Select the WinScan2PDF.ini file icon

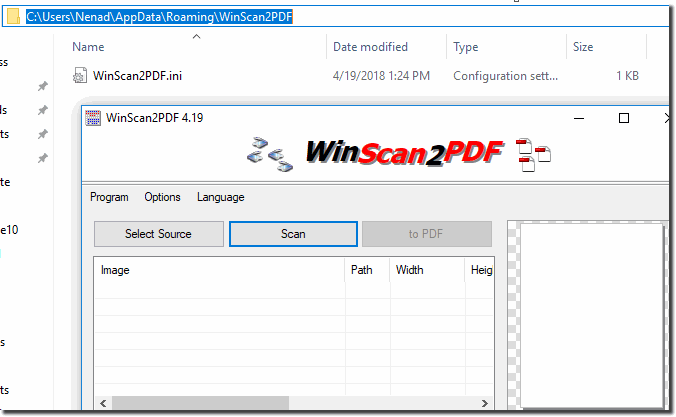point(80,75)
